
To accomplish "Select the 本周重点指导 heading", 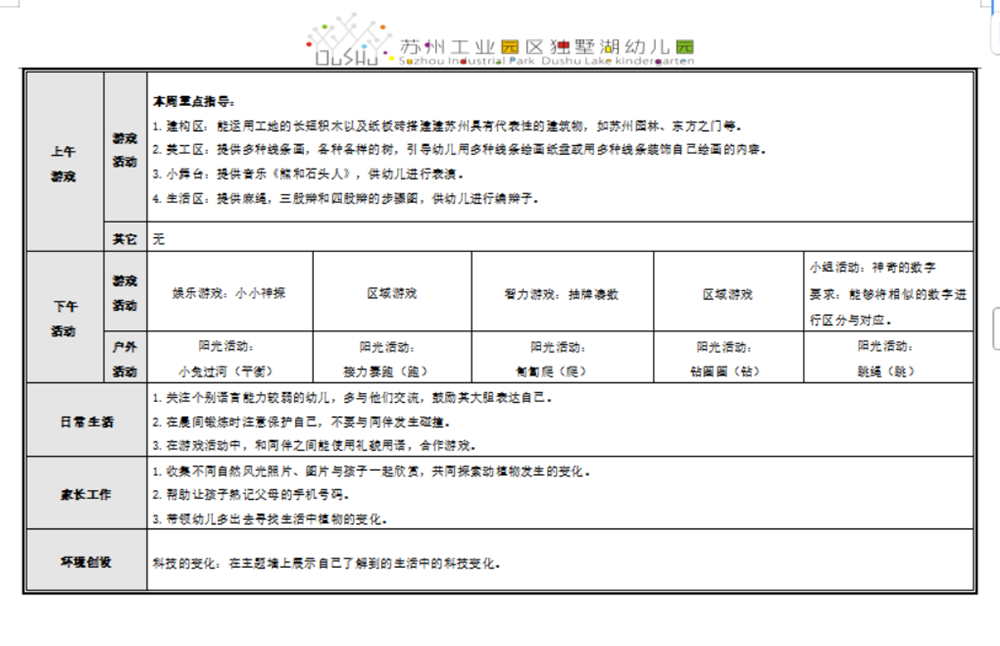I will [x=194, y=102].
